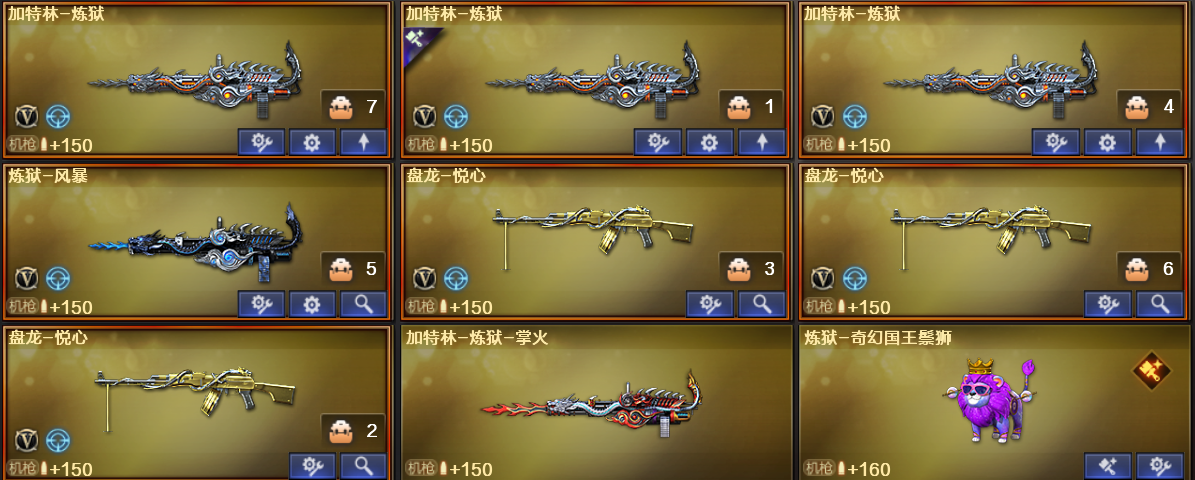Click upgrade arrow on bag 4 加特林-炼狱

click(1160, 142)
